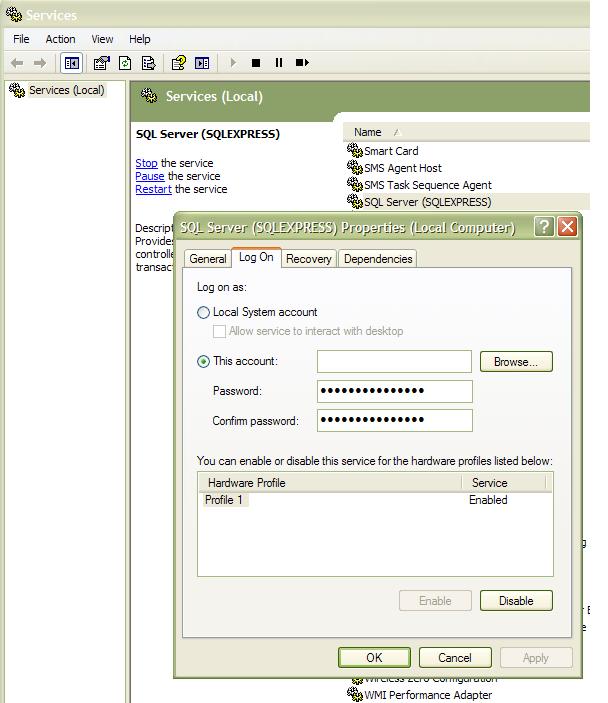Click the Restart the service link
The image size is (608, 703).
[153, 189]
